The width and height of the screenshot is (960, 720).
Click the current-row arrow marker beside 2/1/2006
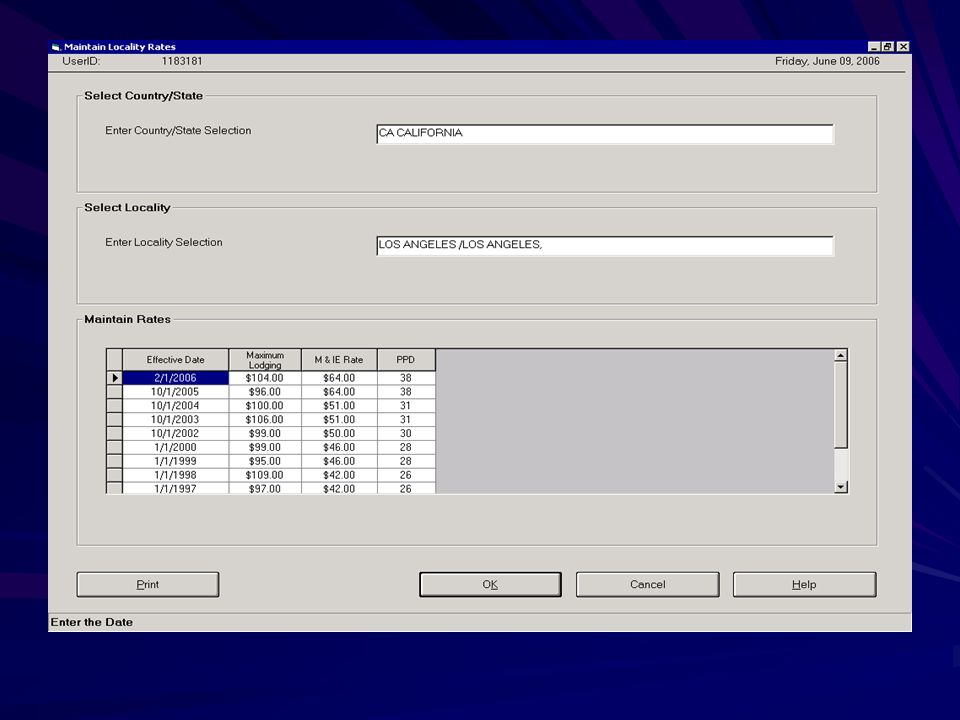point(114,378)
